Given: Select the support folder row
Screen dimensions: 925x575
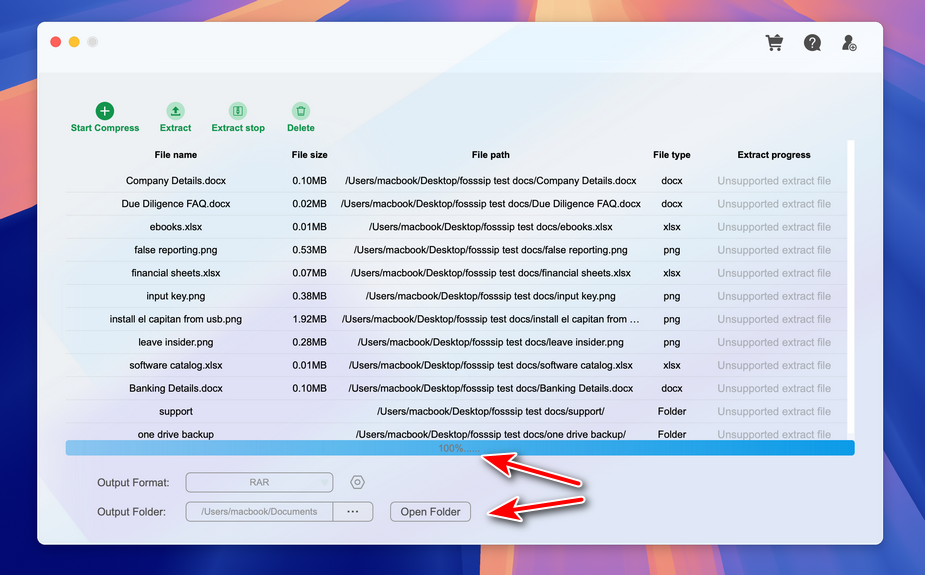Looking at the screenshot, I should click(x=176, y=412).
